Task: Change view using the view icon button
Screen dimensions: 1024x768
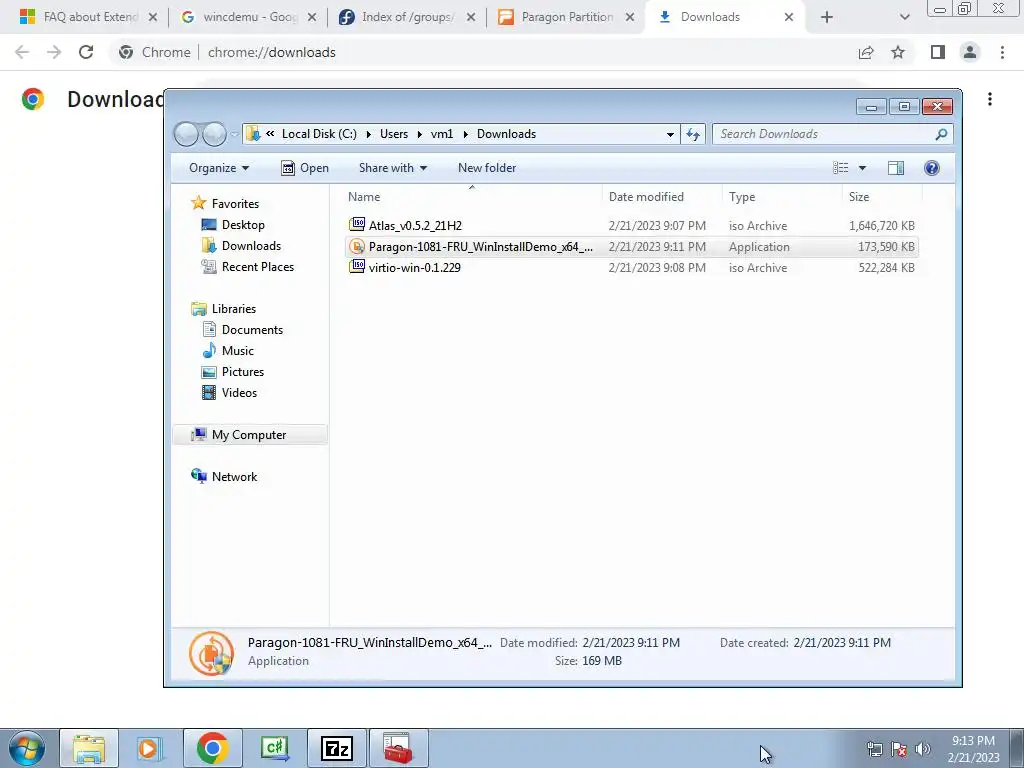Action: (840, 168)
